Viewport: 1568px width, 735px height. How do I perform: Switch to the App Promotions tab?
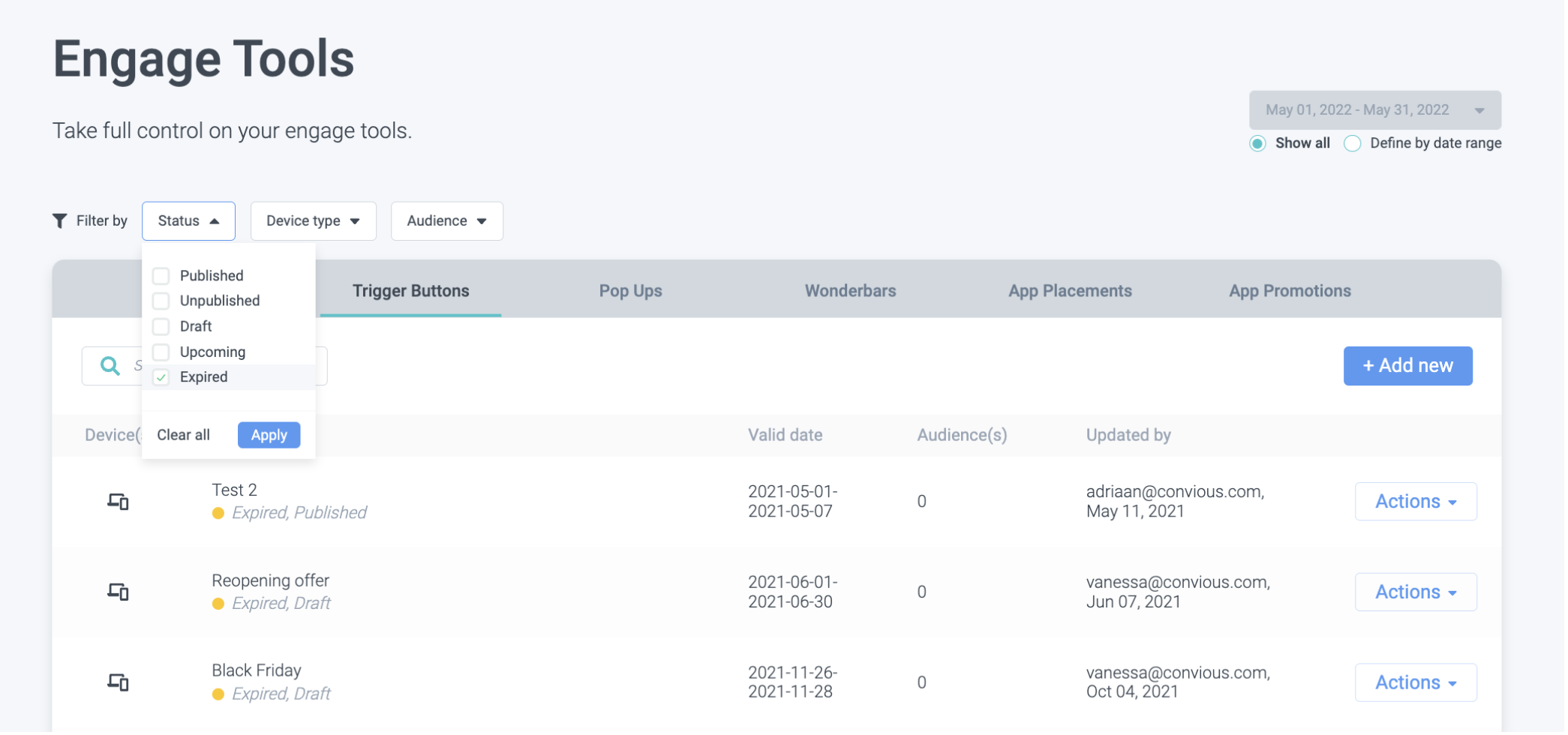pyautogui.click(x=1290, y=291)
